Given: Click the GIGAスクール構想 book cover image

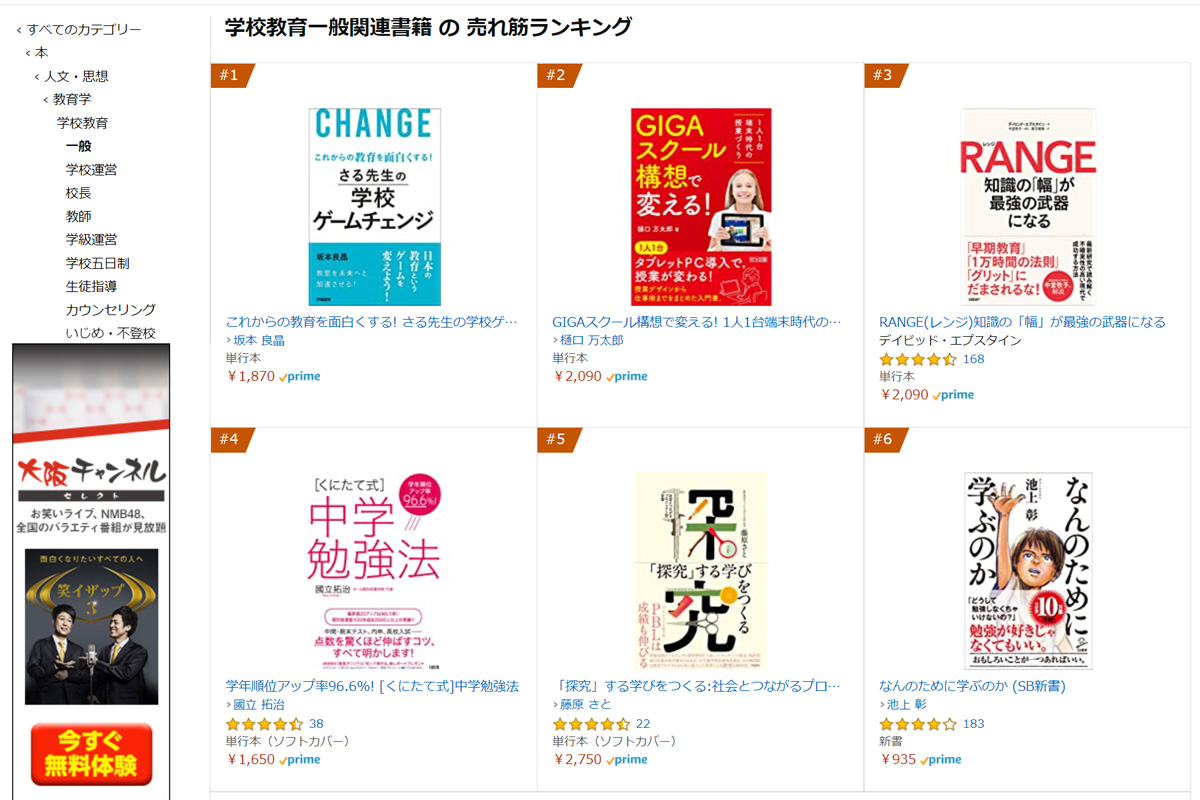Looking at the screenshot, I should point(700,206).
